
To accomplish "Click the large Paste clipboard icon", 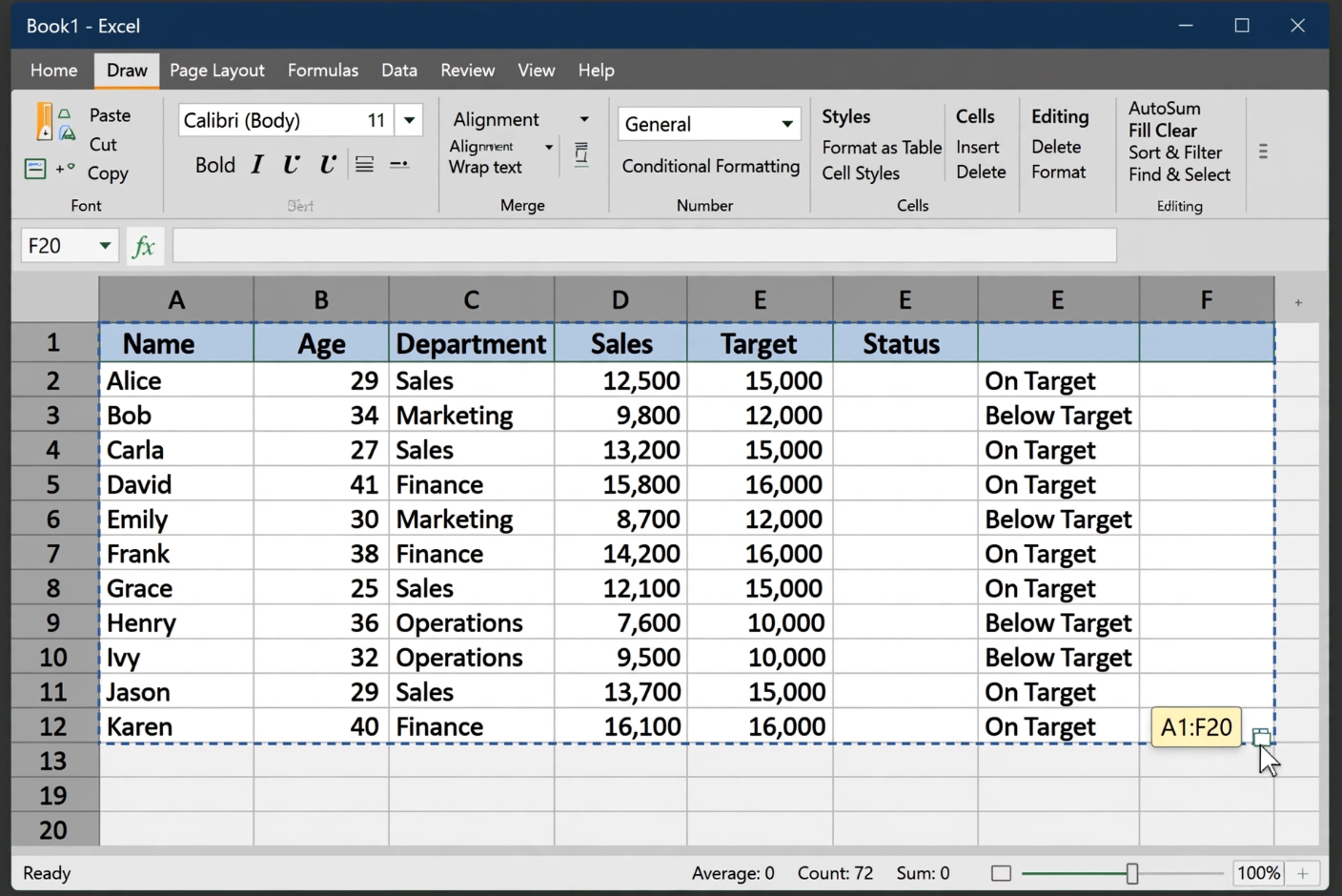I will [x=44, y=123].
